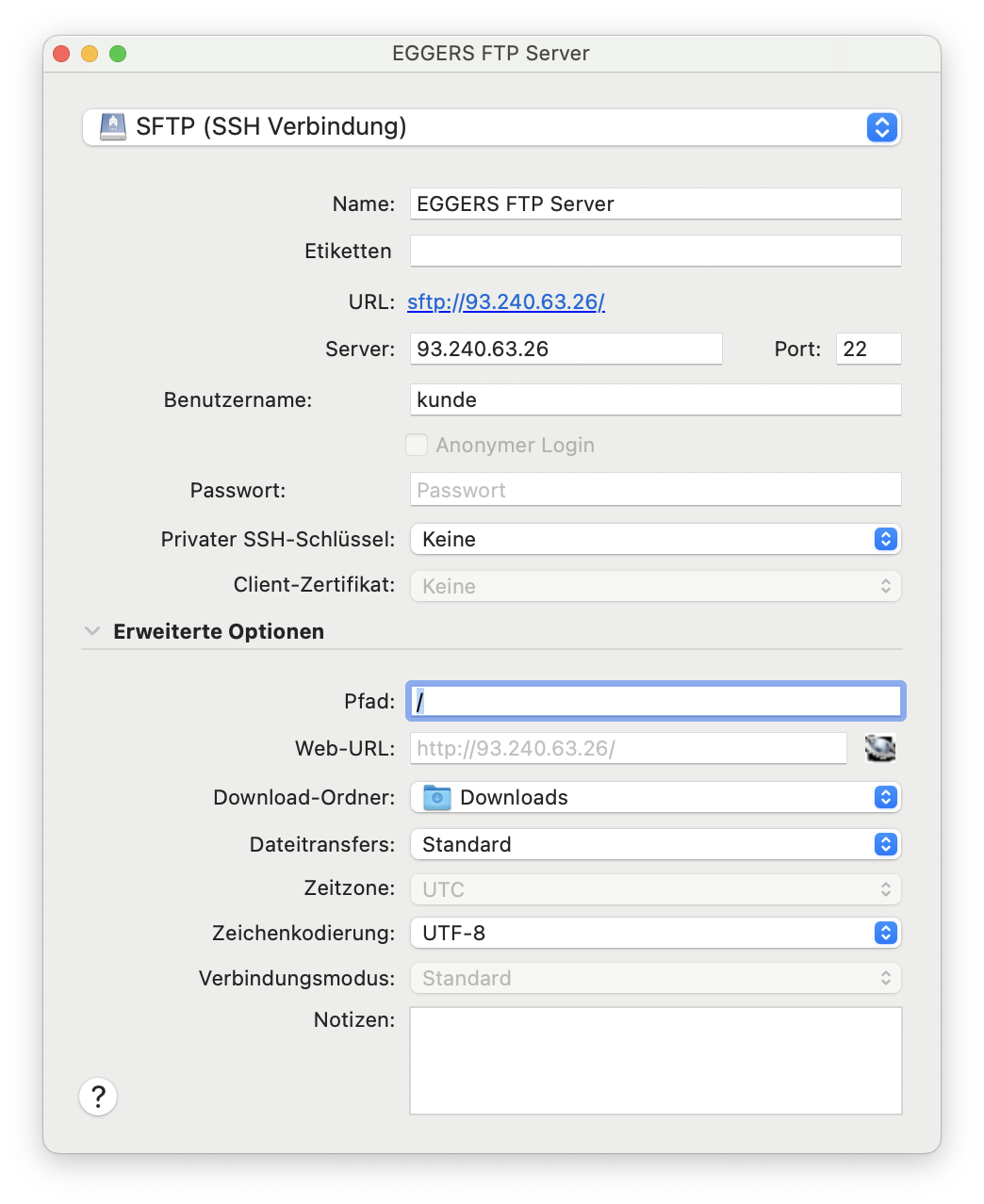Click the Port field showing 22

pyautogui.click(x=869, y=349)
